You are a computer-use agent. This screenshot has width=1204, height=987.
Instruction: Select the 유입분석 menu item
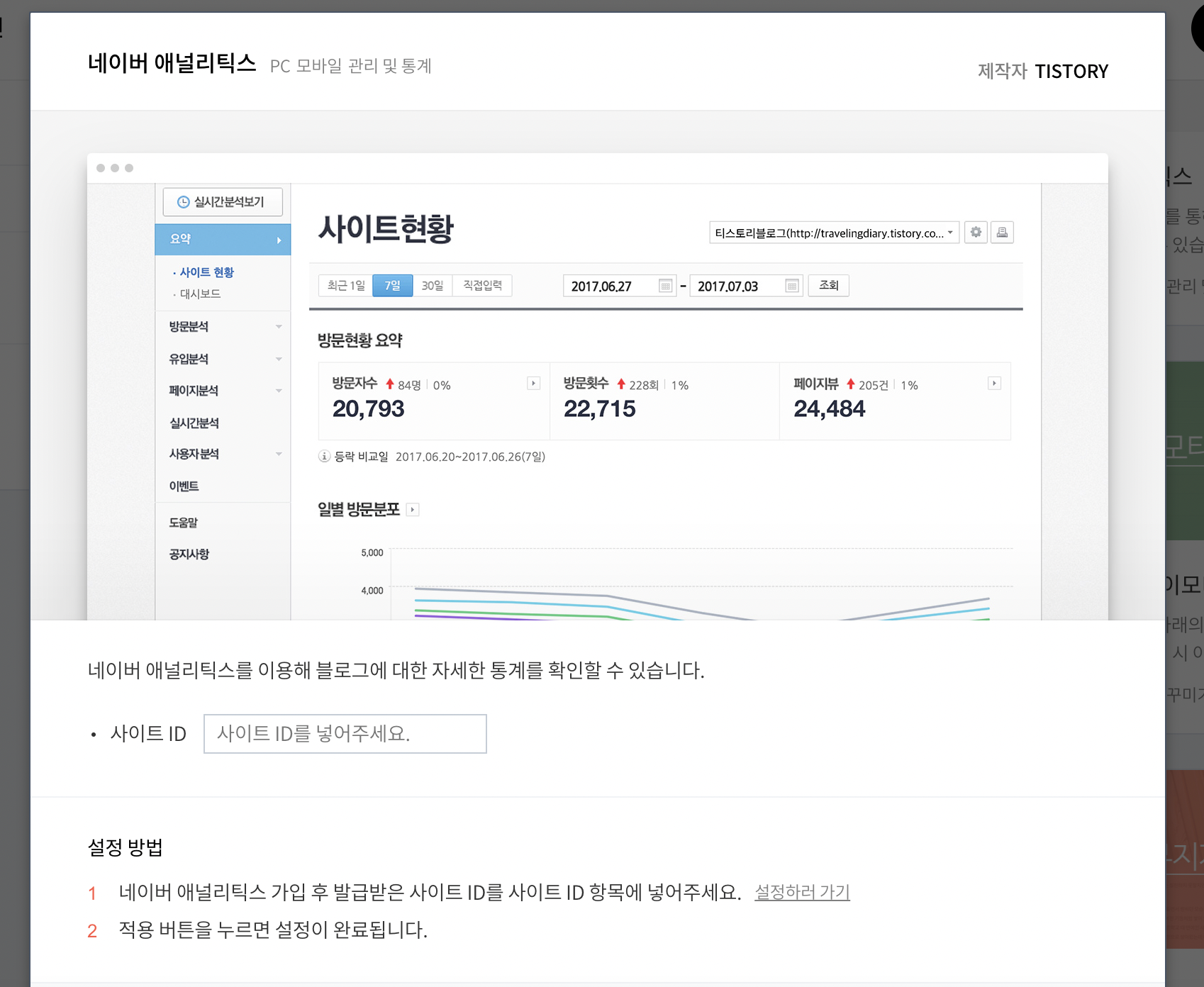[x=189, y=359]
